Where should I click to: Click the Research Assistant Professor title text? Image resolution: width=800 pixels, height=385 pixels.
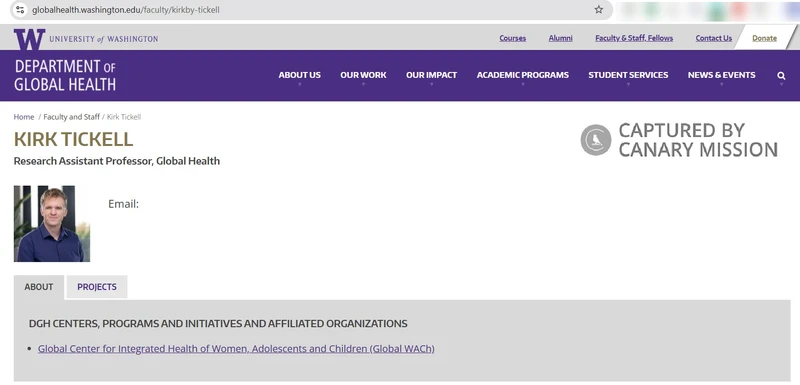coord(117,161)
